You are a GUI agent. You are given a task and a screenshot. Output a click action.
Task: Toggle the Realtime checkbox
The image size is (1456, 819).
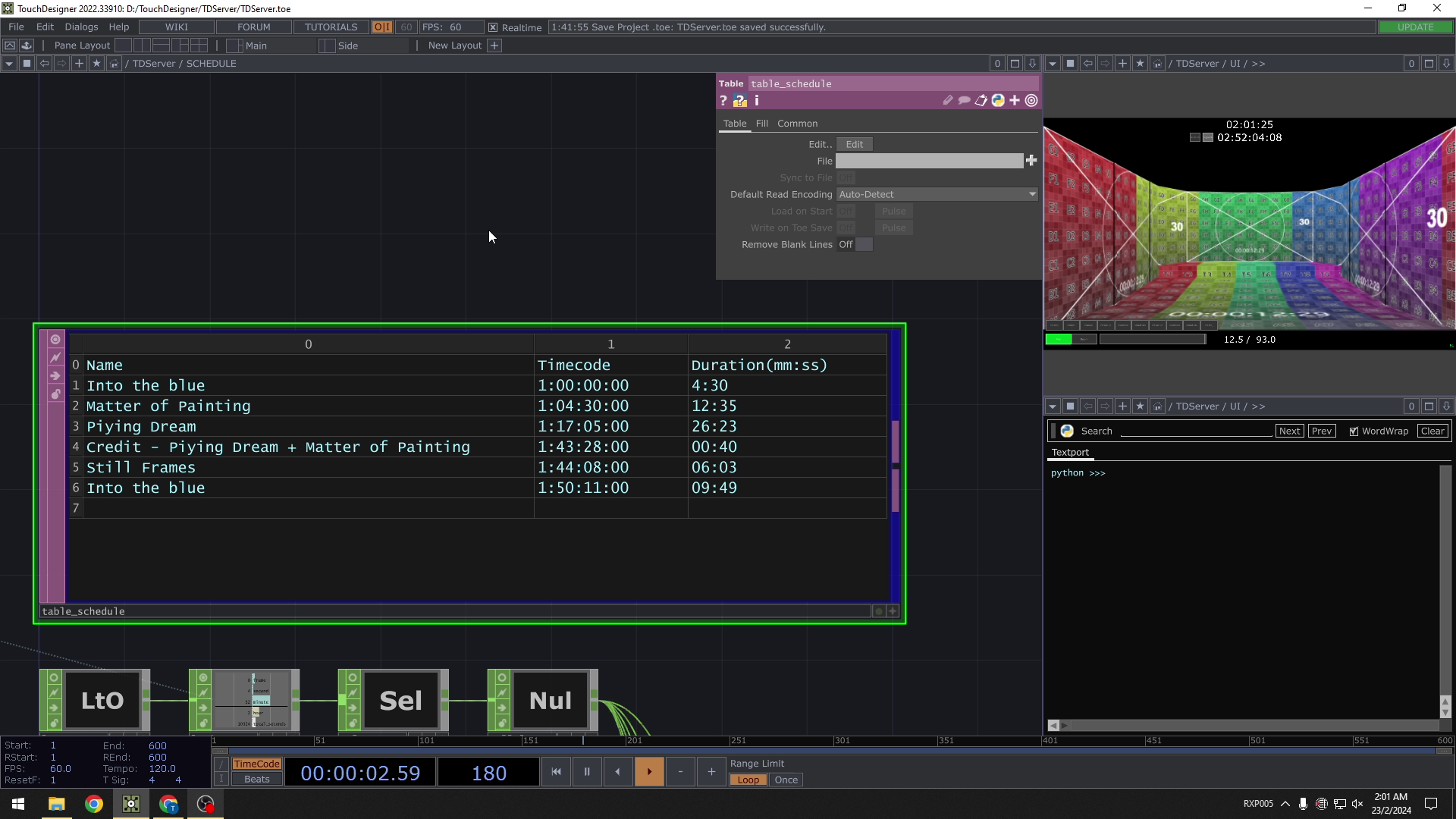coord(493,27)
